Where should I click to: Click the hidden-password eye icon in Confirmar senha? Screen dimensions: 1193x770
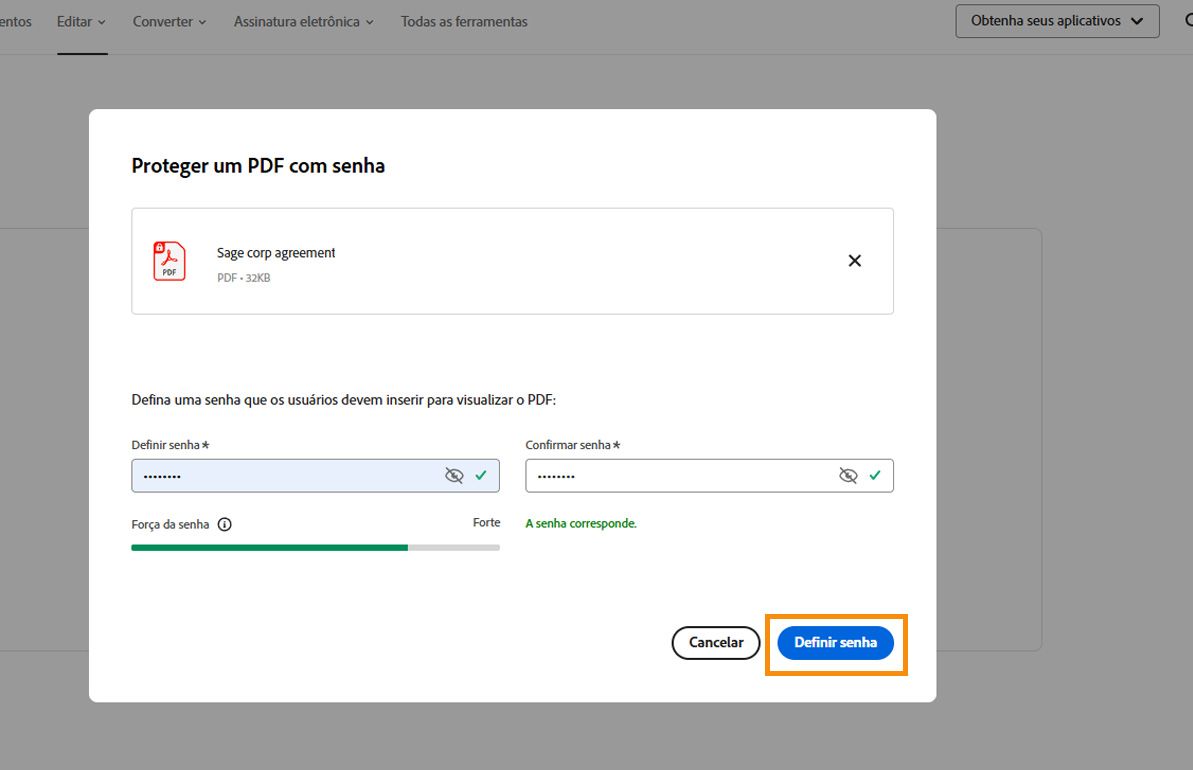pos(849,475)
